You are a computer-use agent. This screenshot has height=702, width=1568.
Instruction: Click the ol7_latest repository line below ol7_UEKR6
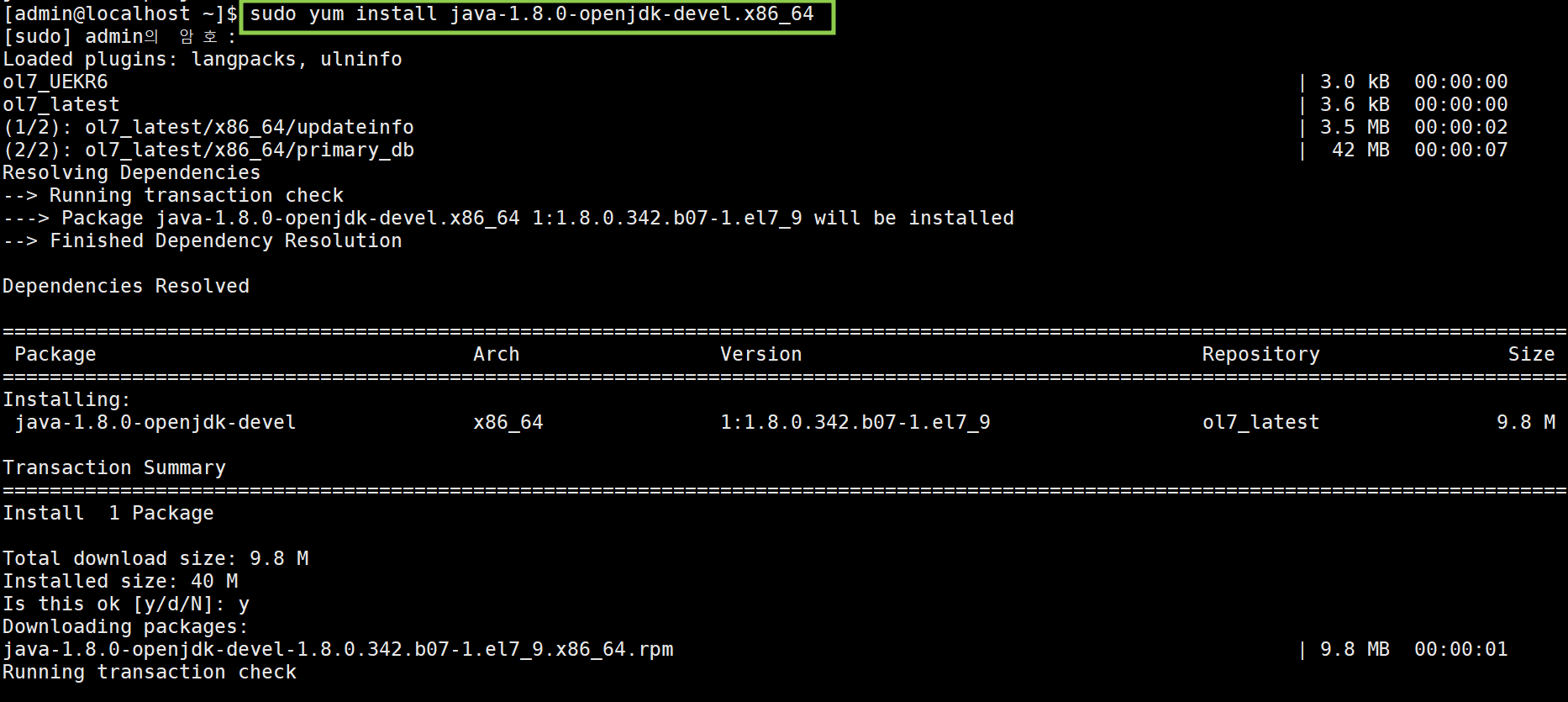(x=61, y=105)
